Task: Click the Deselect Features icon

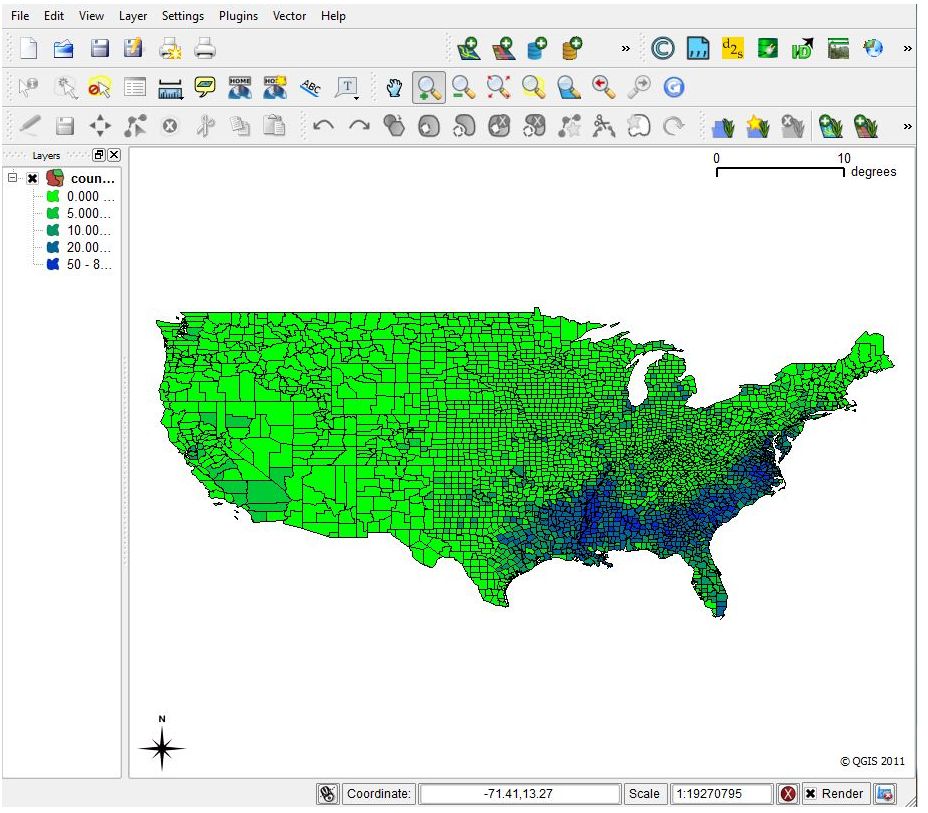Action: coord(99,88)
